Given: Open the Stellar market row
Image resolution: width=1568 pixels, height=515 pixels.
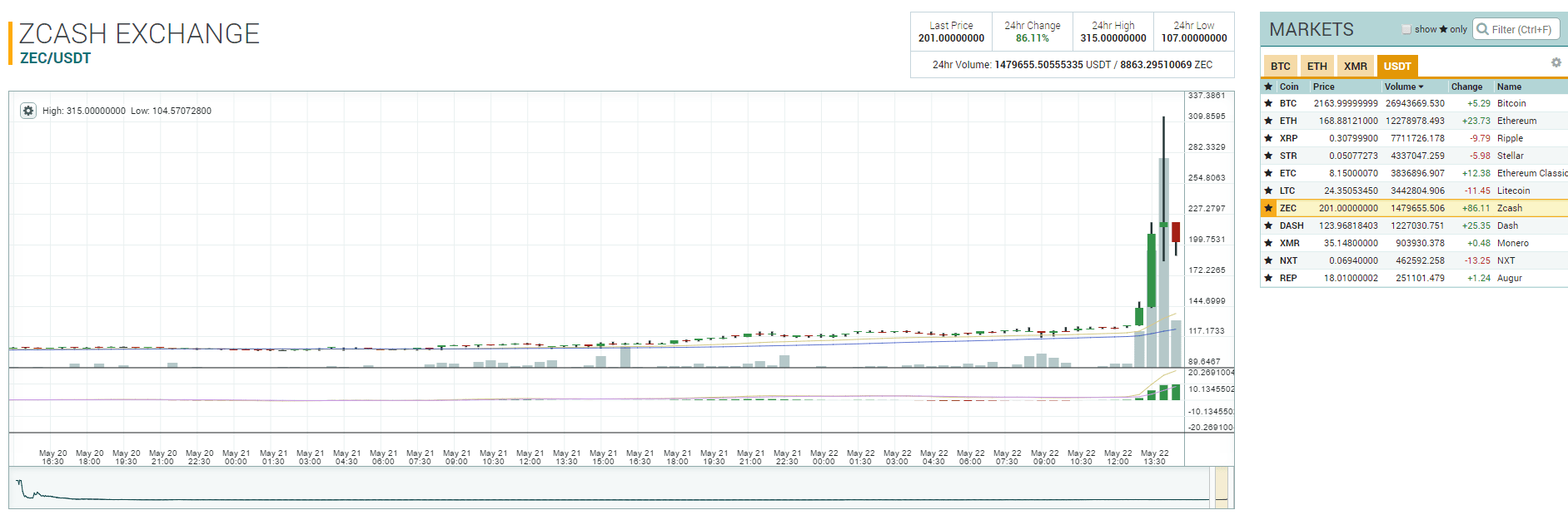Looking at the screenshot, I should pos(1414,156).
